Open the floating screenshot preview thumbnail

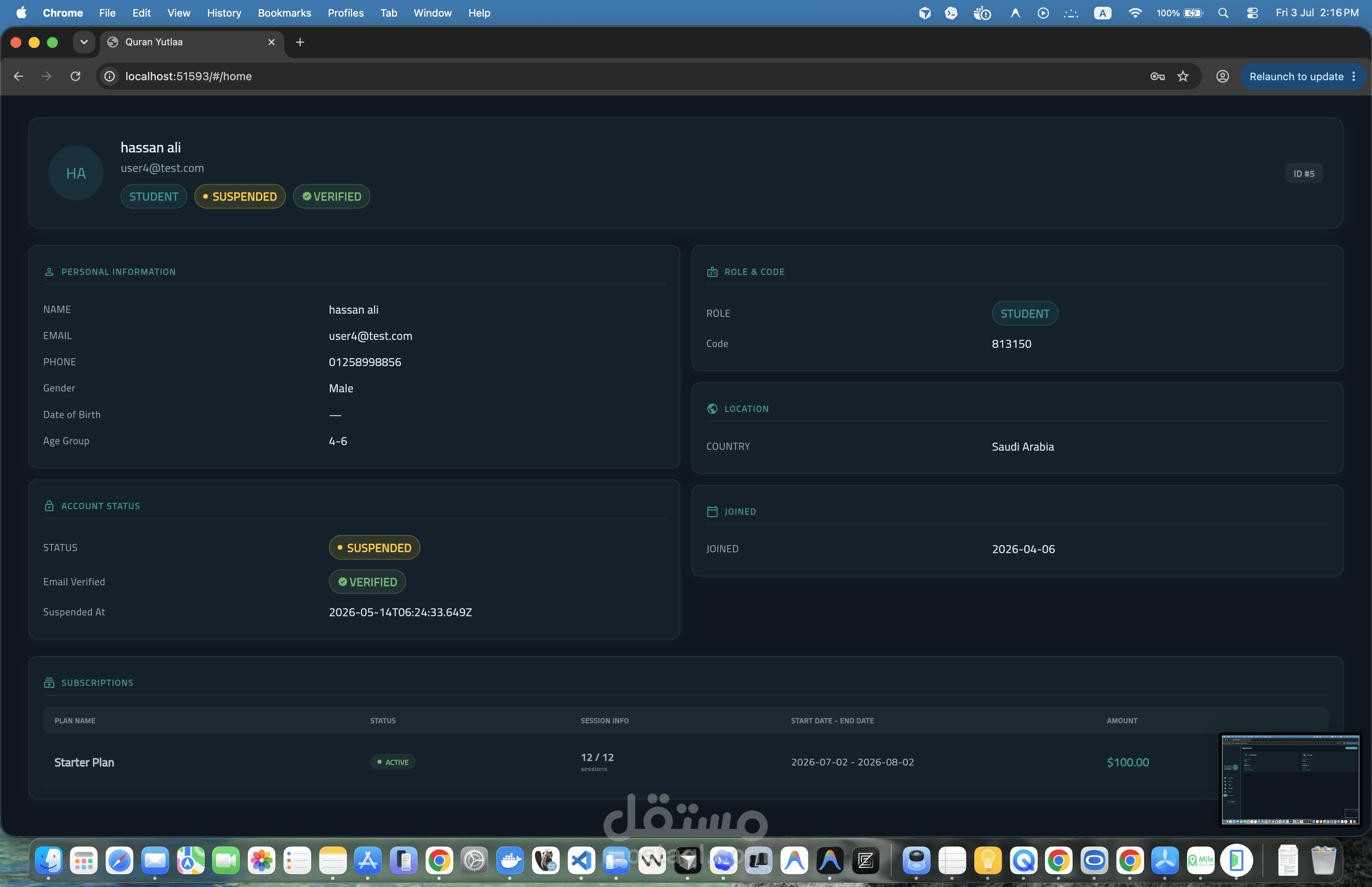point(1290,779)
